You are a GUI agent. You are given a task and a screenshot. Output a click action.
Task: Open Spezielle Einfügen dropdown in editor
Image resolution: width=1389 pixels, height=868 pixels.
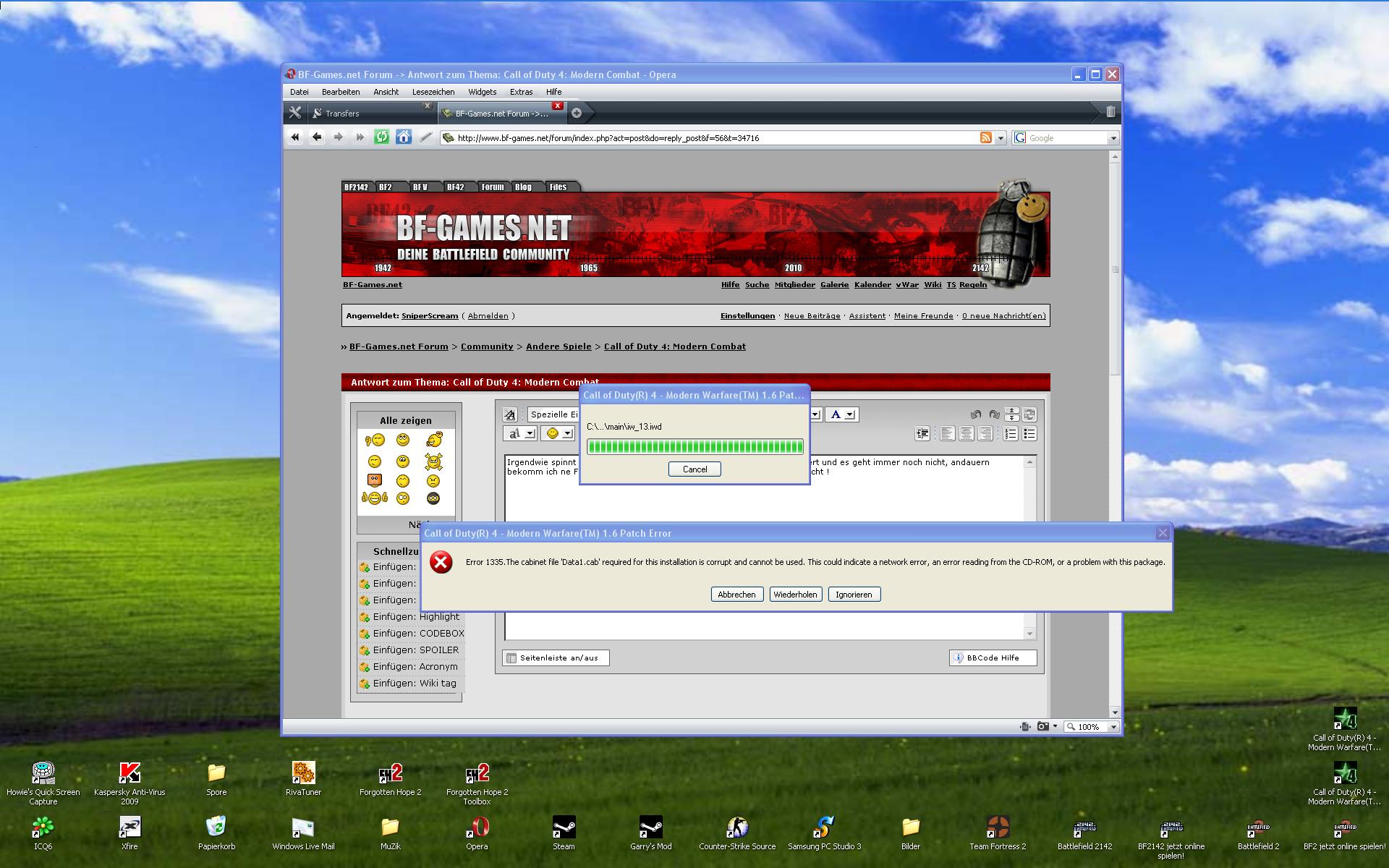coord(553,414)
